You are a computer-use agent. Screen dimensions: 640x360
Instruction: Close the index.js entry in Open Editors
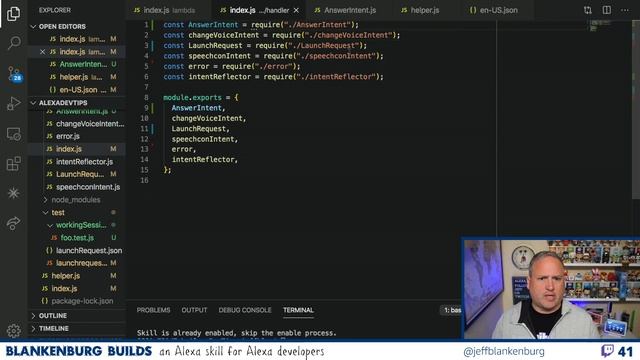pos(42,52)
